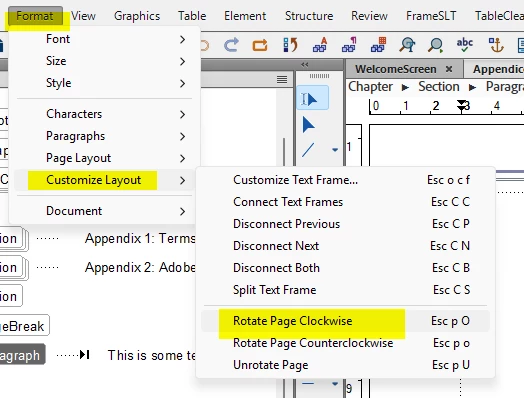
Task: Run the abc spelling checker icon
Action: [x=465, y=44]
